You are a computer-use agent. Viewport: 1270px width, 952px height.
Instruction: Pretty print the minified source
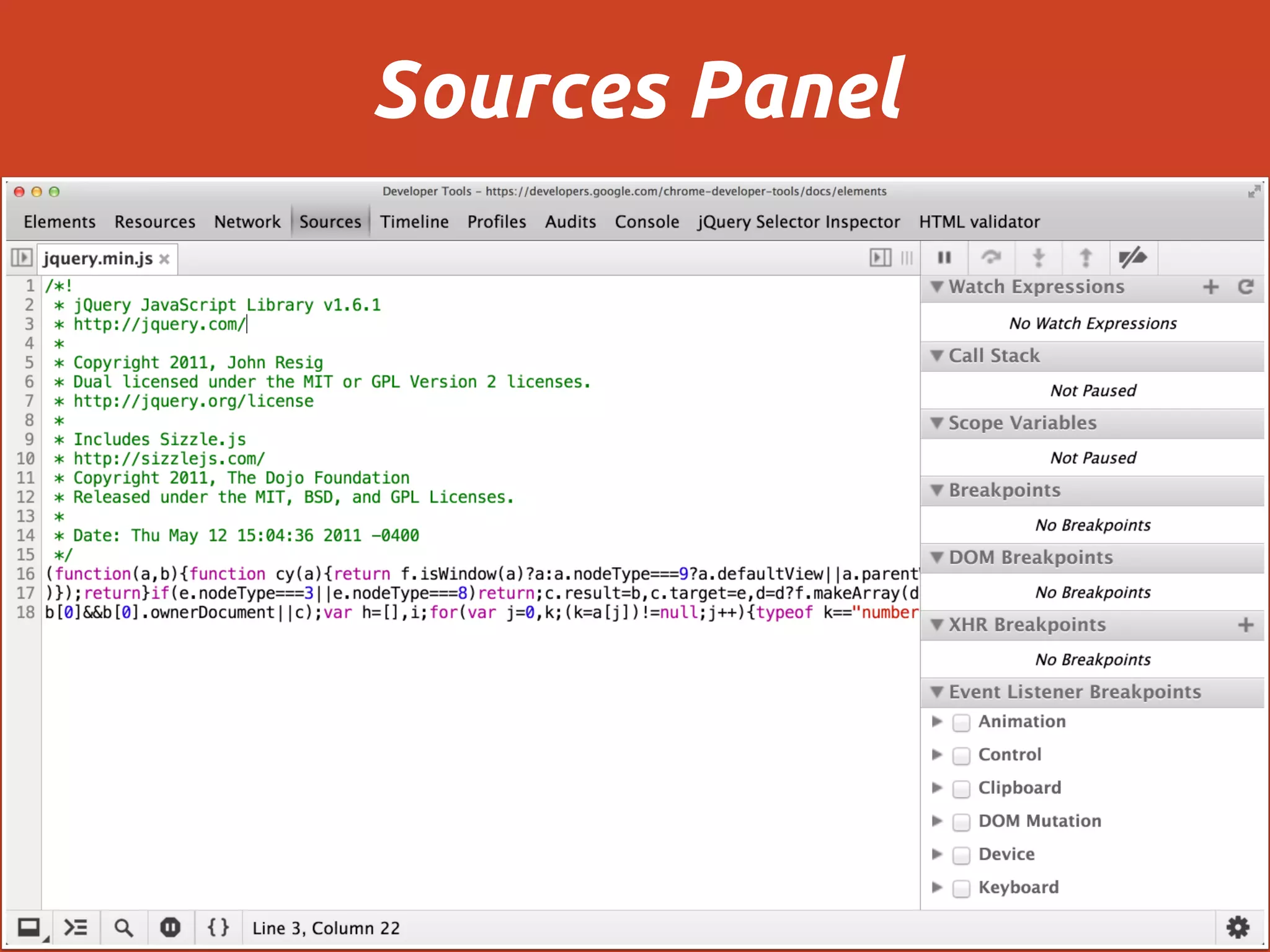218,928
